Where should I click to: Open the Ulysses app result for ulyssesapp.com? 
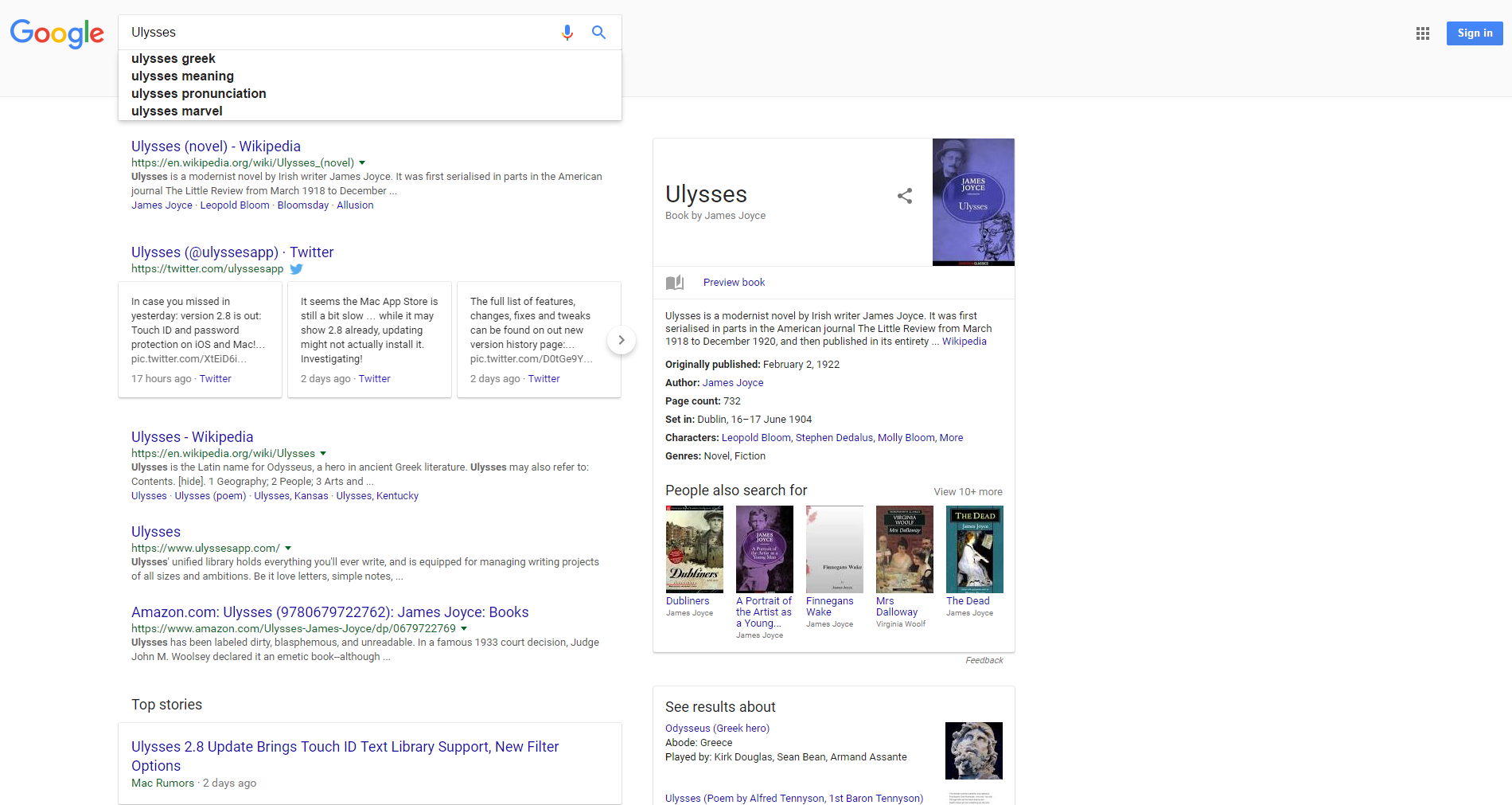pos(156,532)
